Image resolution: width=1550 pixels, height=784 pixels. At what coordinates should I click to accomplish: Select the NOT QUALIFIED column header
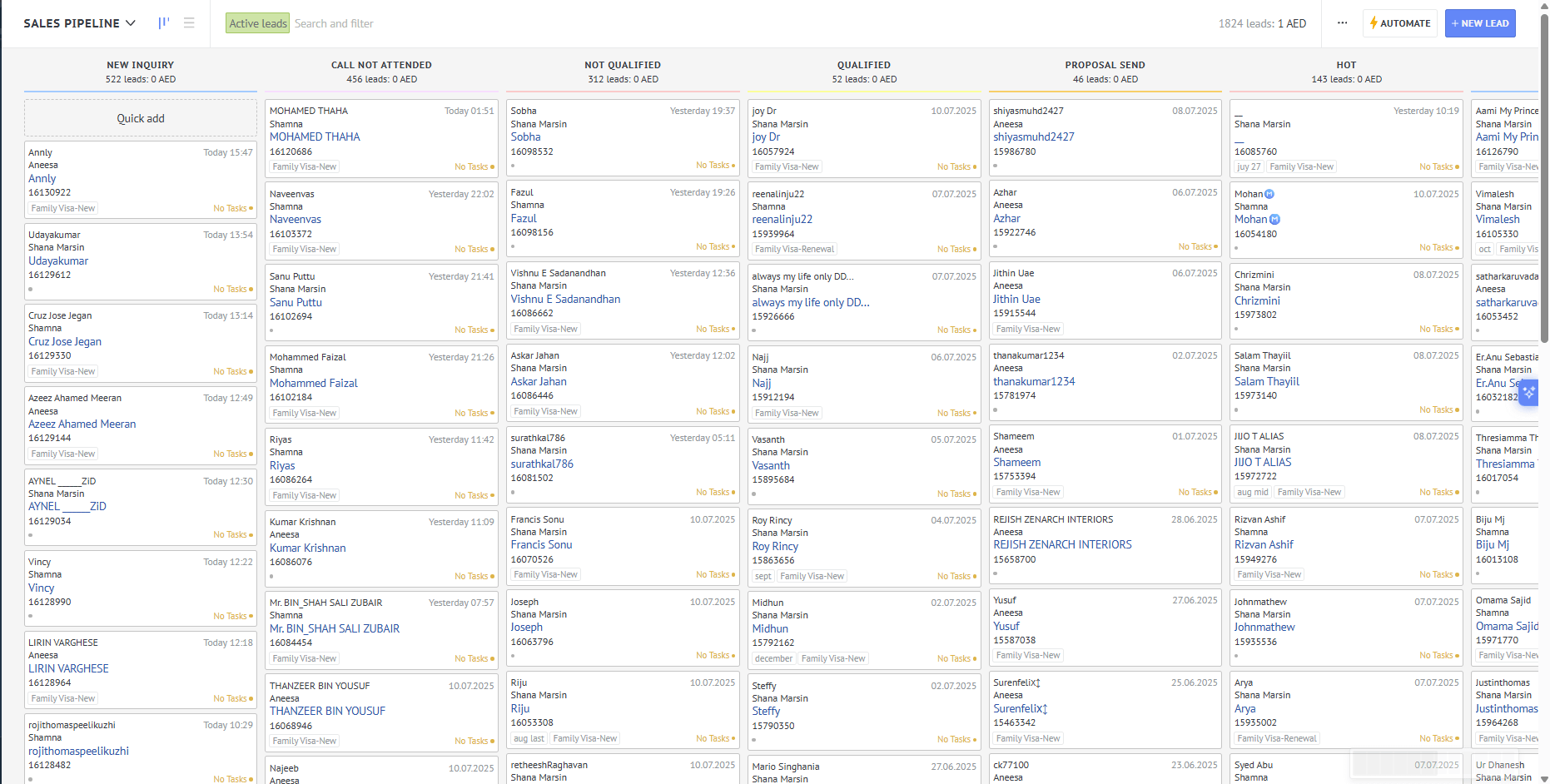pyautogui.click(x=623, y=65)
